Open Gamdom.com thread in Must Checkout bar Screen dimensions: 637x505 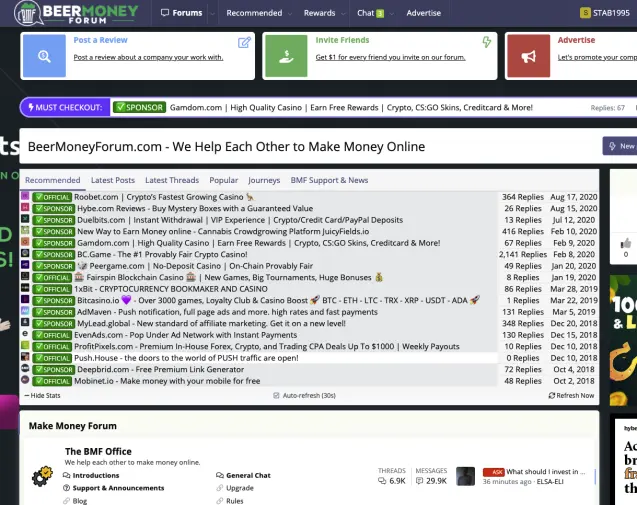click(351, 107)
